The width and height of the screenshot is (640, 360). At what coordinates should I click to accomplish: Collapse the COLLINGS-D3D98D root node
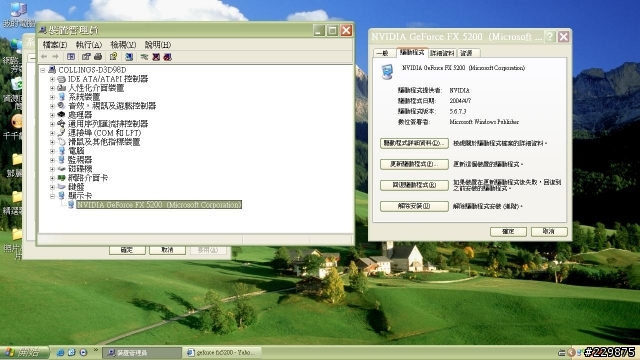(x=43, y=70)
